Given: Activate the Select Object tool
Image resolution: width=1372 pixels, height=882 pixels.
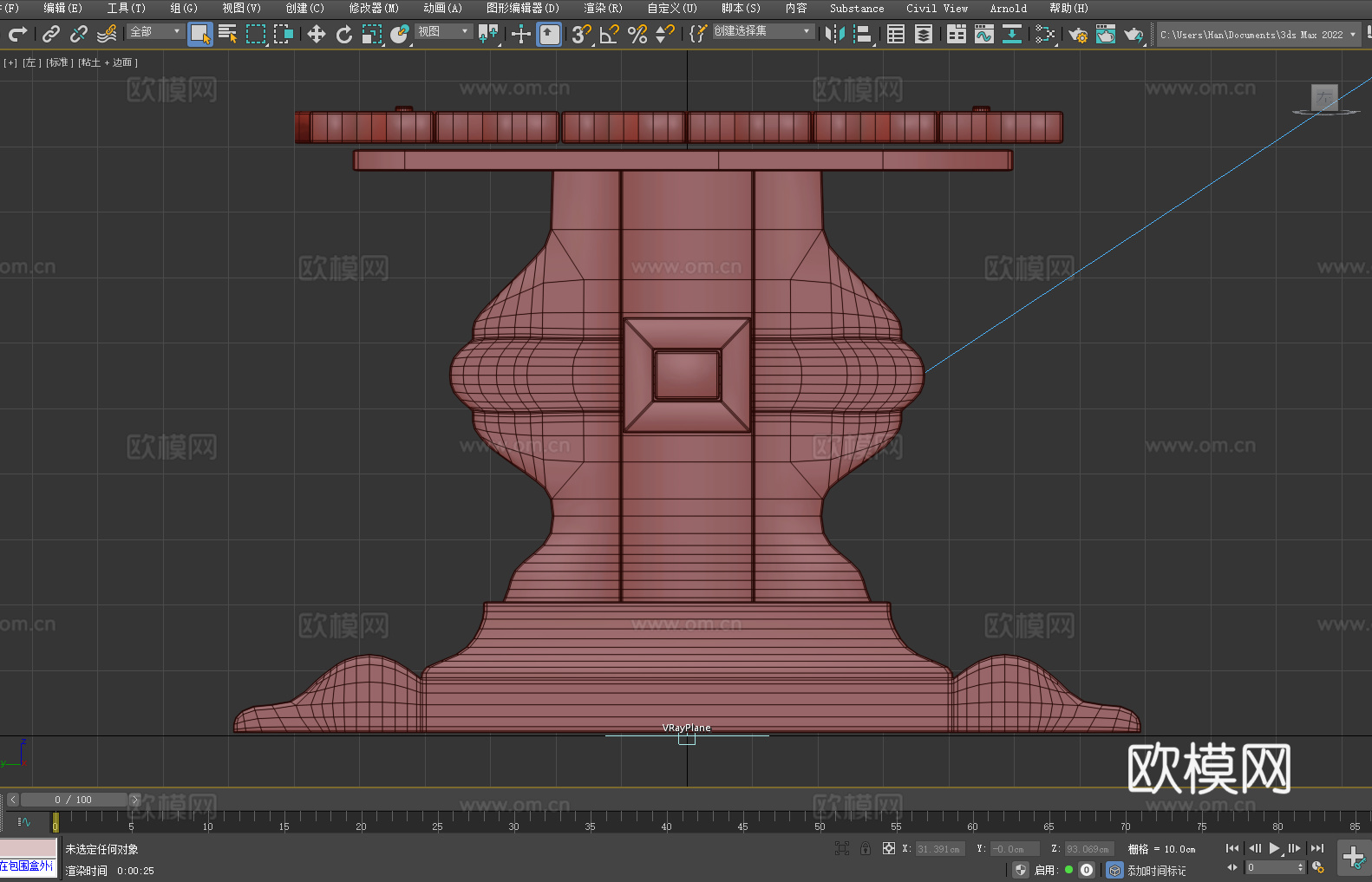Looking at the screenshot, I should pyautogui.click(x=200, y=34).
